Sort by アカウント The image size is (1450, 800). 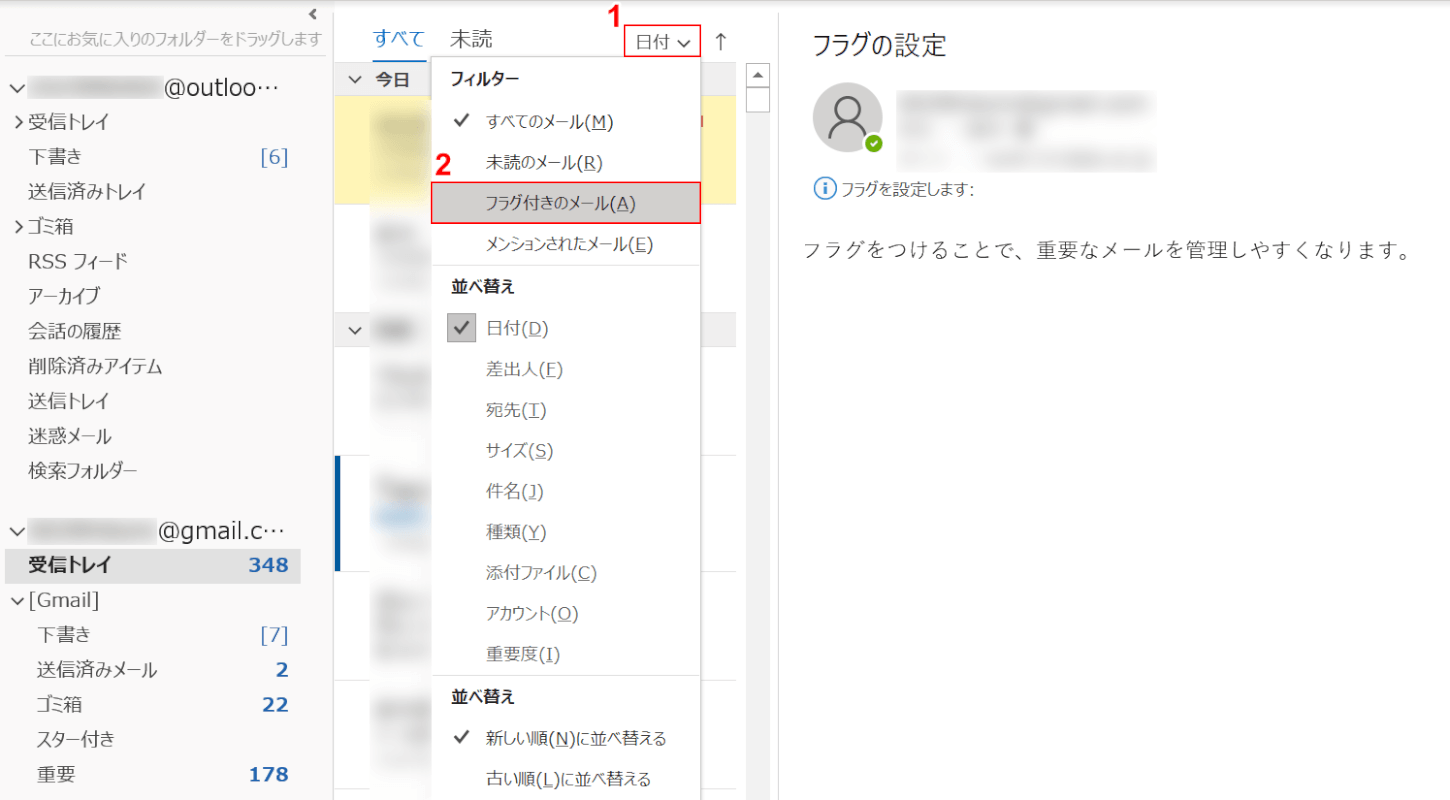pos(566,613)
